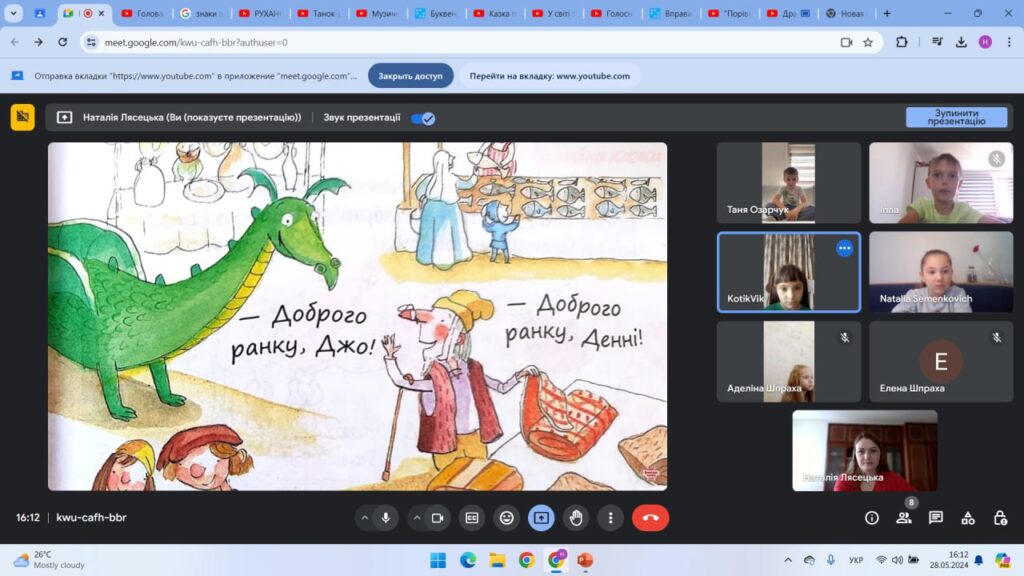Switch to Новая tab

pyautogui.click(x=847, y=13)
